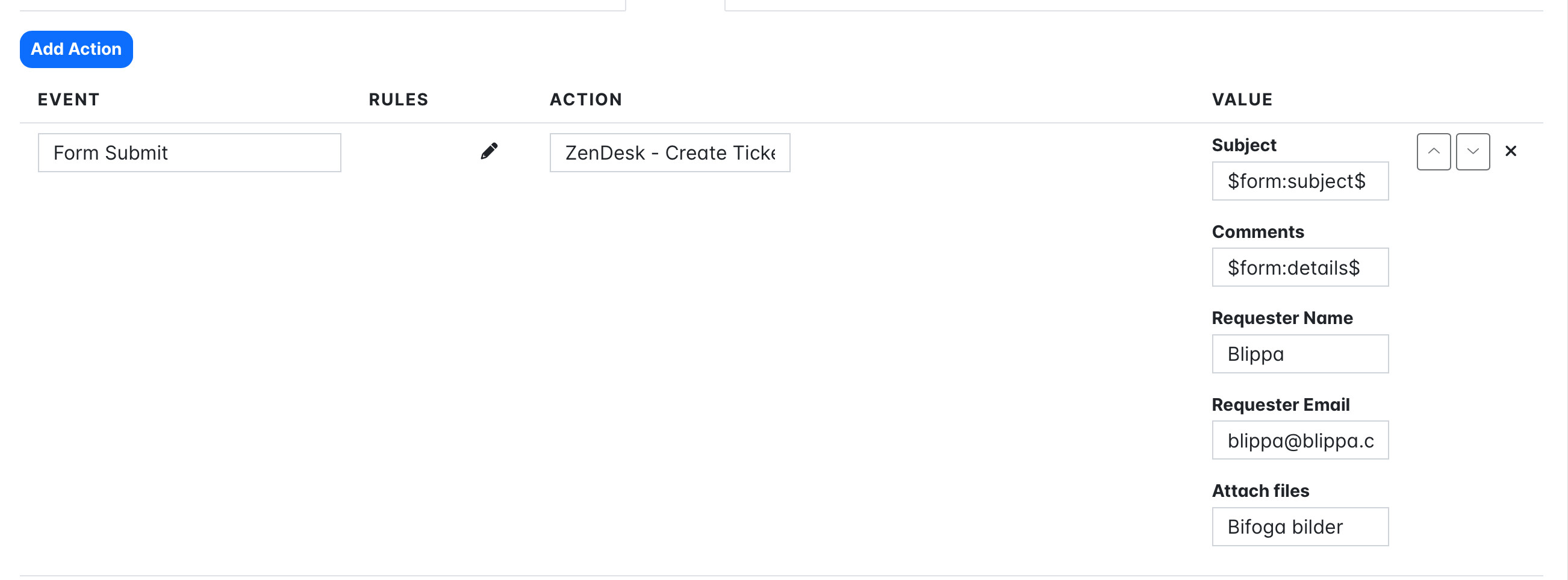Click the Attach files label
Viewport: 1568px width, 580px height.
click(1260, 491)
